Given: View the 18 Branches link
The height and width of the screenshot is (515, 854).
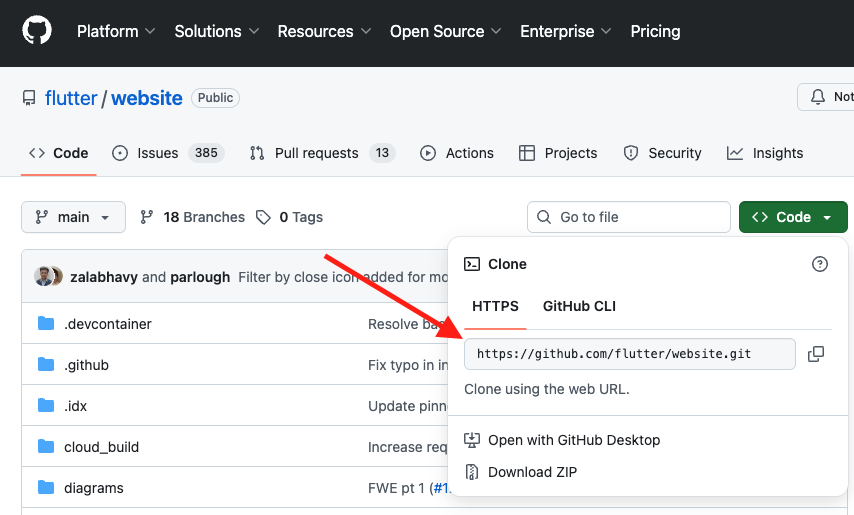Looking at the screenshot, I should click(x=192, y=217).
